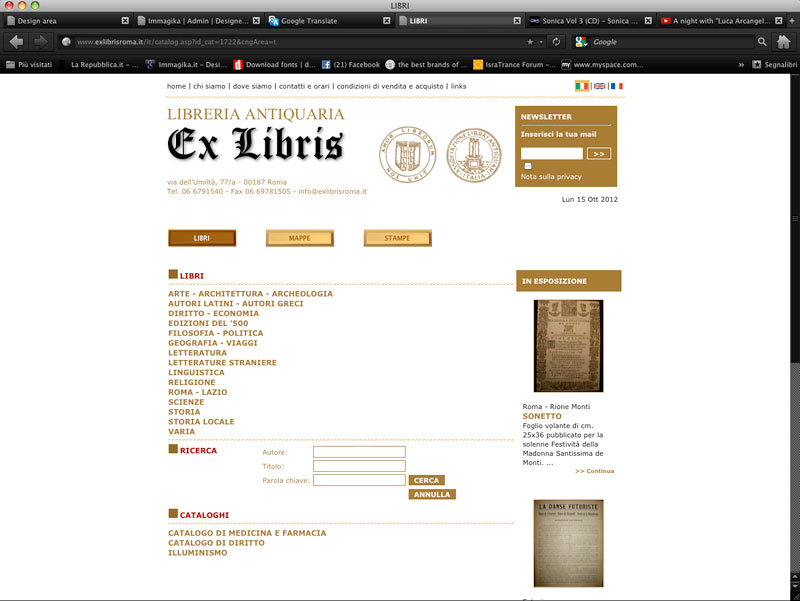Click the browser address bar URL

(x=177, y=42)
